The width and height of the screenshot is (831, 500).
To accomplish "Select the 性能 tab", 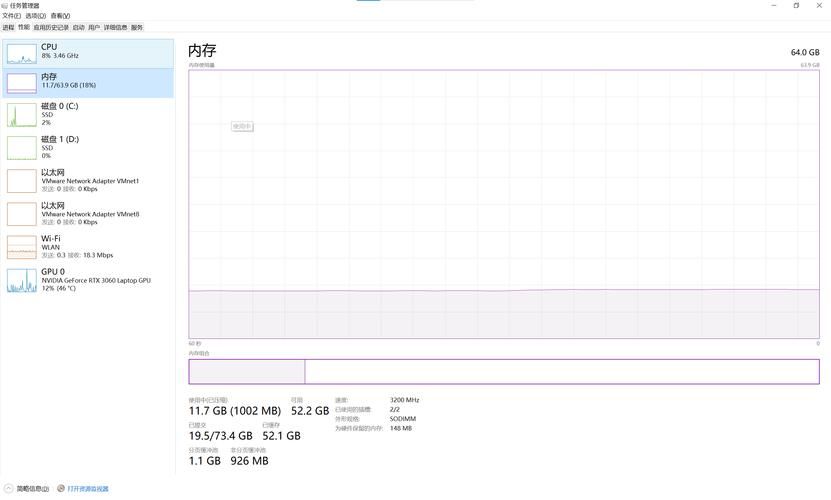I will (x=24, y=27).
